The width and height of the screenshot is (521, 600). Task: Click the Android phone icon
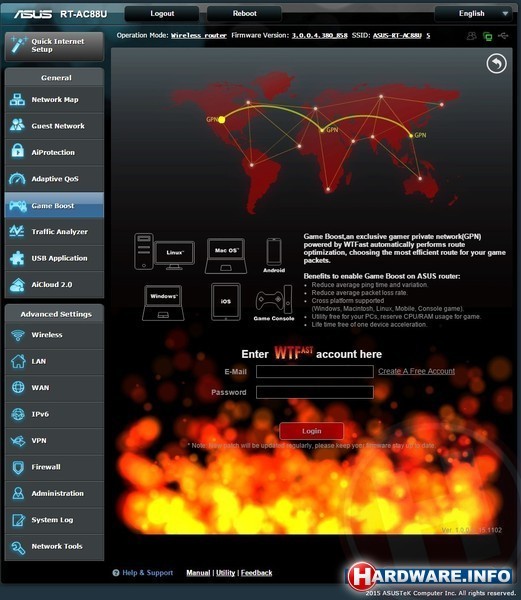[274, 251]
